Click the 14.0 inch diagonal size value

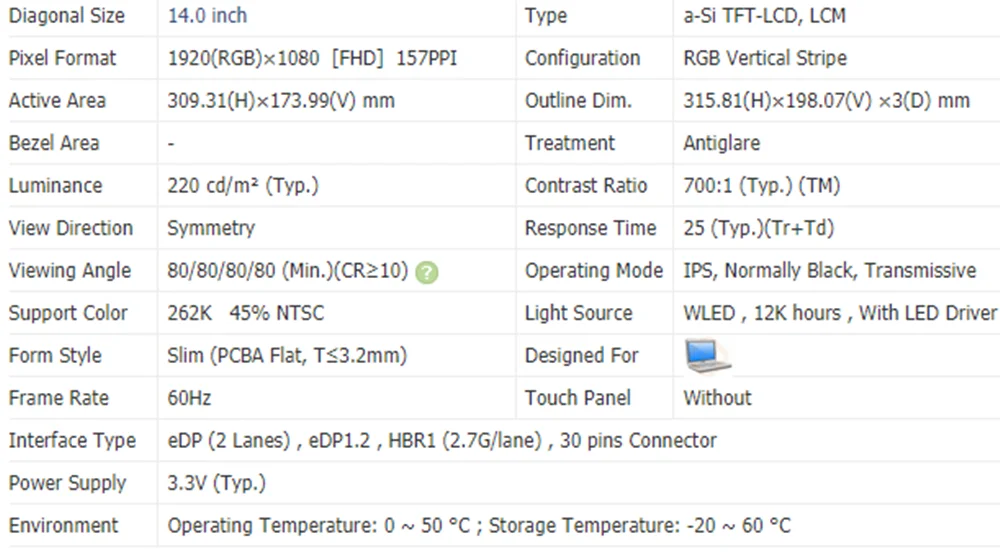[x=207, y=16]
